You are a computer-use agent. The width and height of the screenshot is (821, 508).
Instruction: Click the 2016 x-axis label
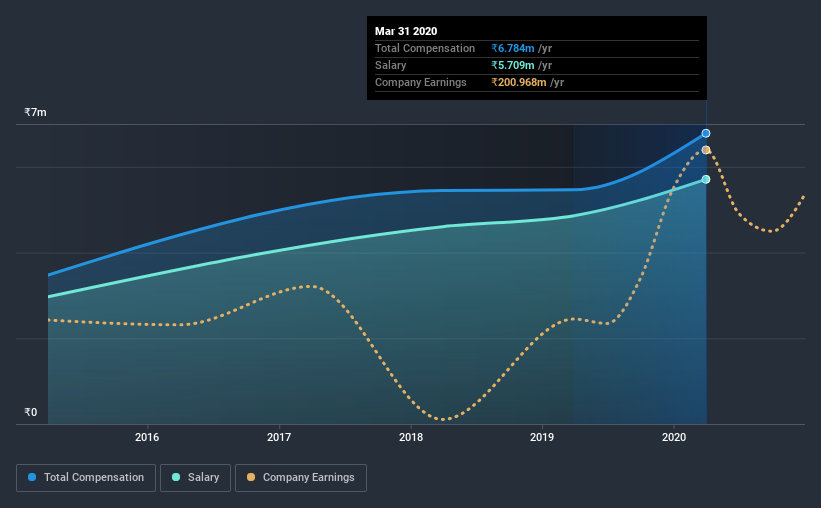(x=147, y=437)
